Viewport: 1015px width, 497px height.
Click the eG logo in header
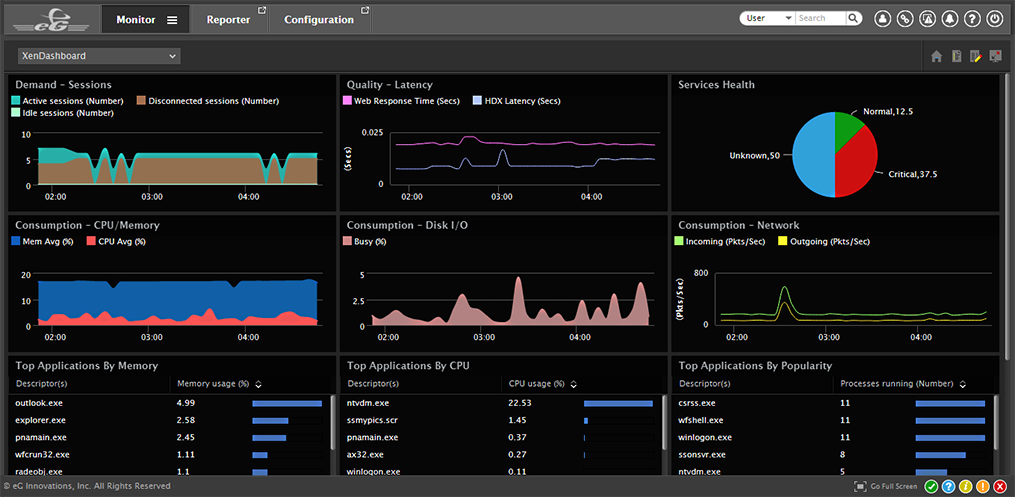tap(50, 19)
